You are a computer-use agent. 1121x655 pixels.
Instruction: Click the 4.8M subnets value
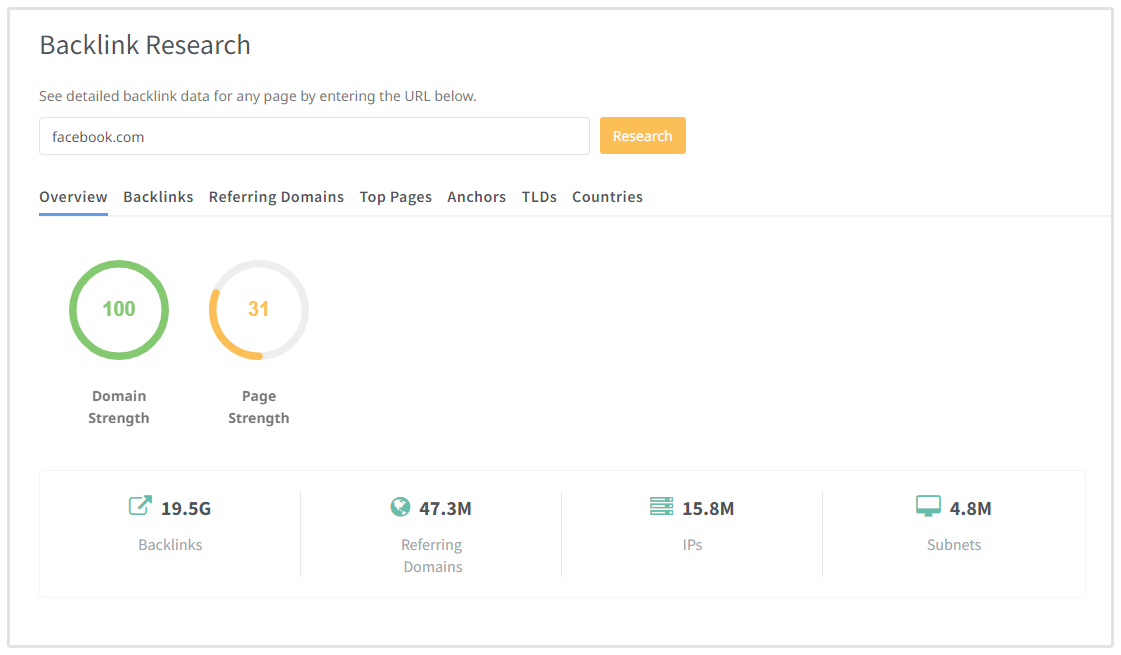[x=970, y=509]
